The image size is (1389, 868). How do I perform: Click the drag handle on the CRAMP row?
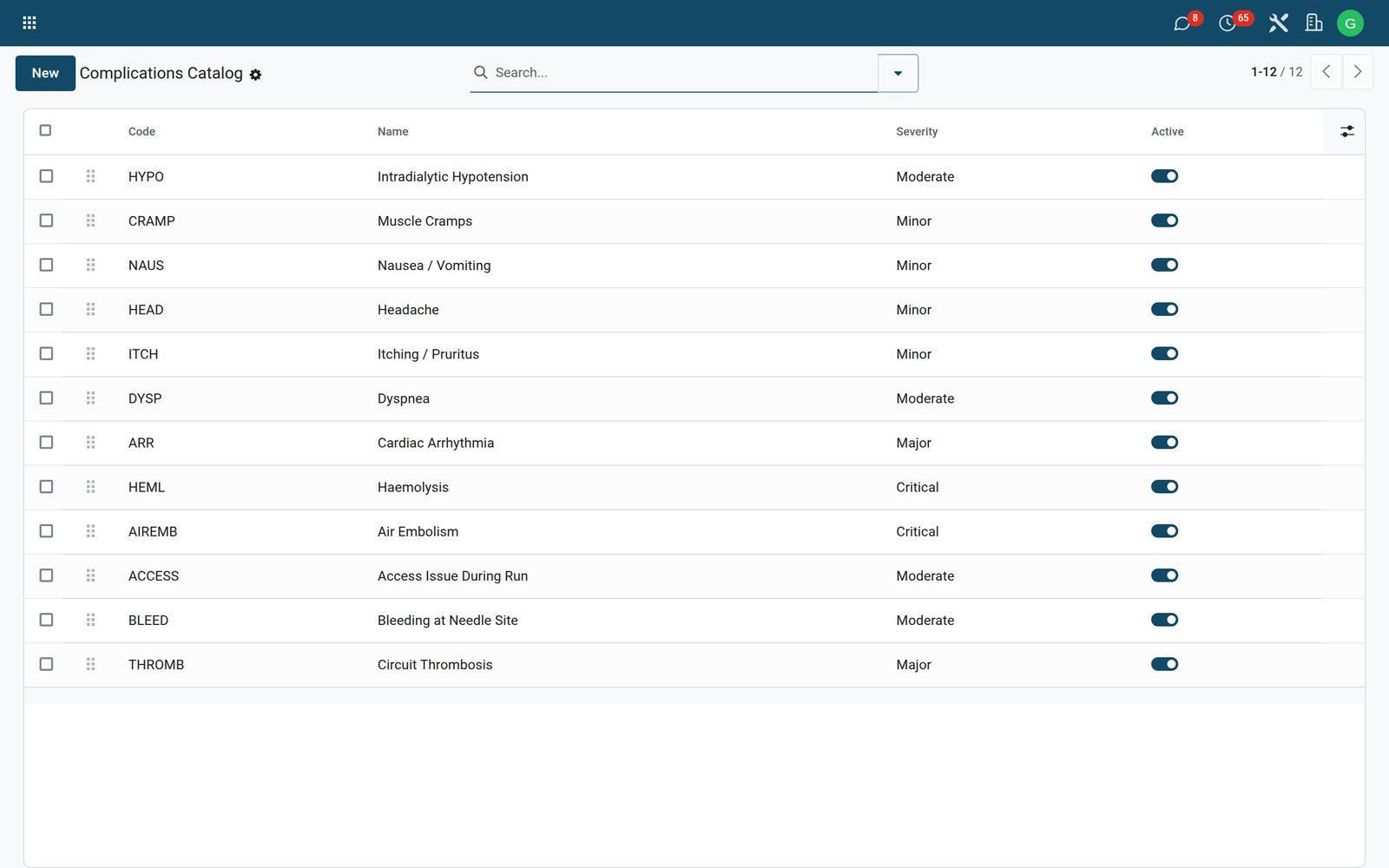point(90,220)
